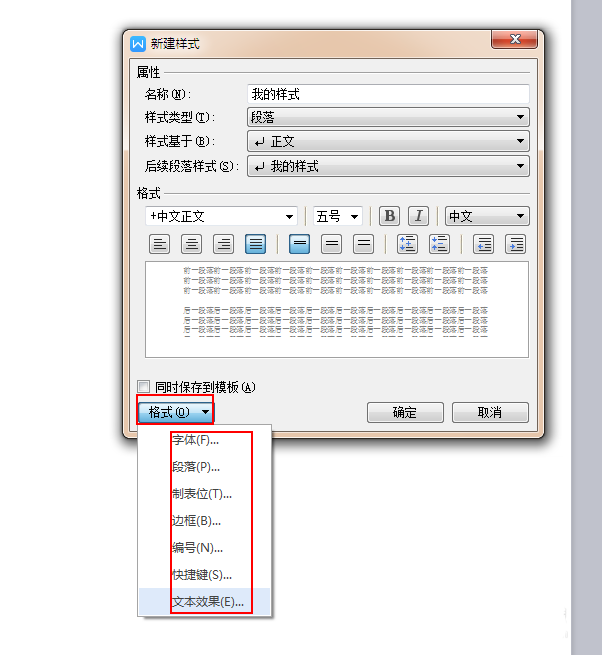The height and width of the screenshot is (655, 602).
Task: Select justified paragraph alignment icon
Action: click(255, 244)
